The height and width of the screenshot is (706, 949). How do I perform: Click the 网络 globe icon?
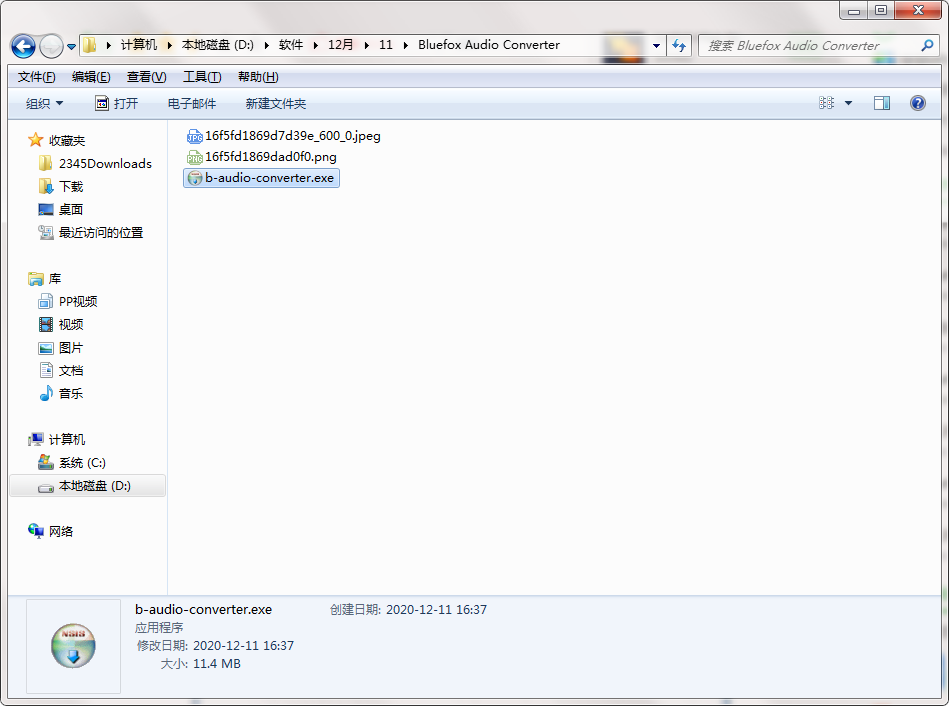(x=36, y=531)
